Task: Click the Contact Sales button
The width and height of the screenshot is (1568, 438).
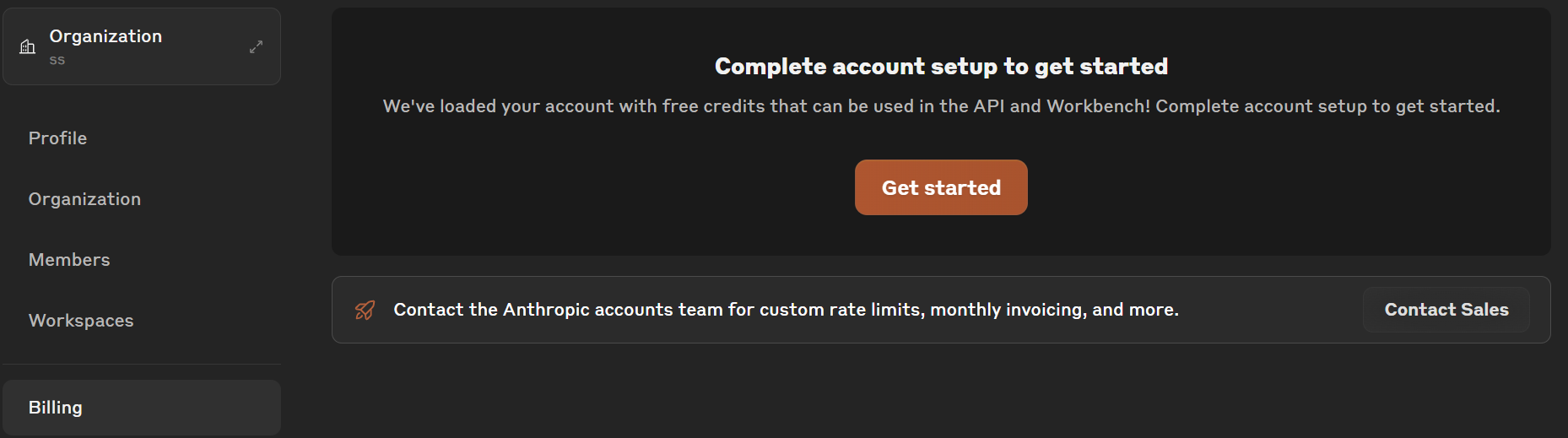Action: (x=1446, y=310)
